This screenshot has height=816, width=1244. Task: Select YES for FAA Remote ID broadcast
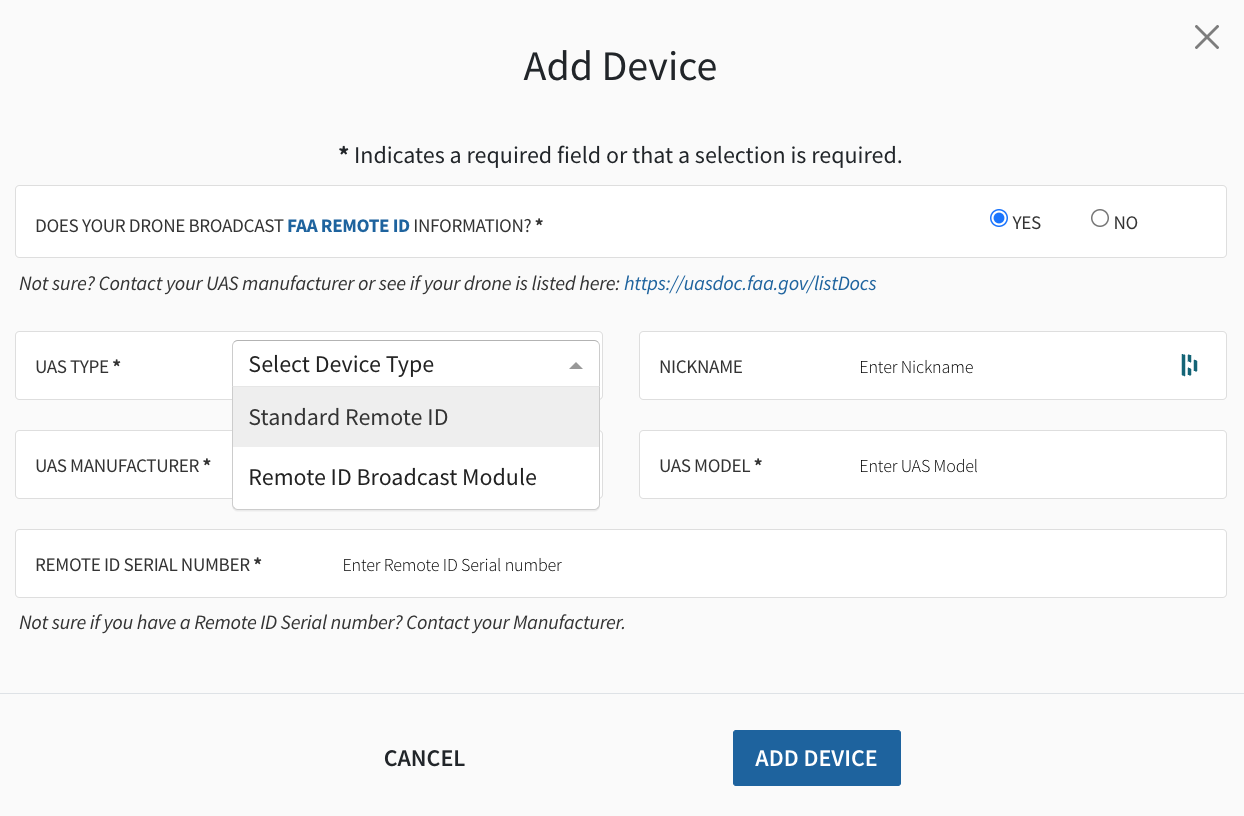click(x=999, y=218)
